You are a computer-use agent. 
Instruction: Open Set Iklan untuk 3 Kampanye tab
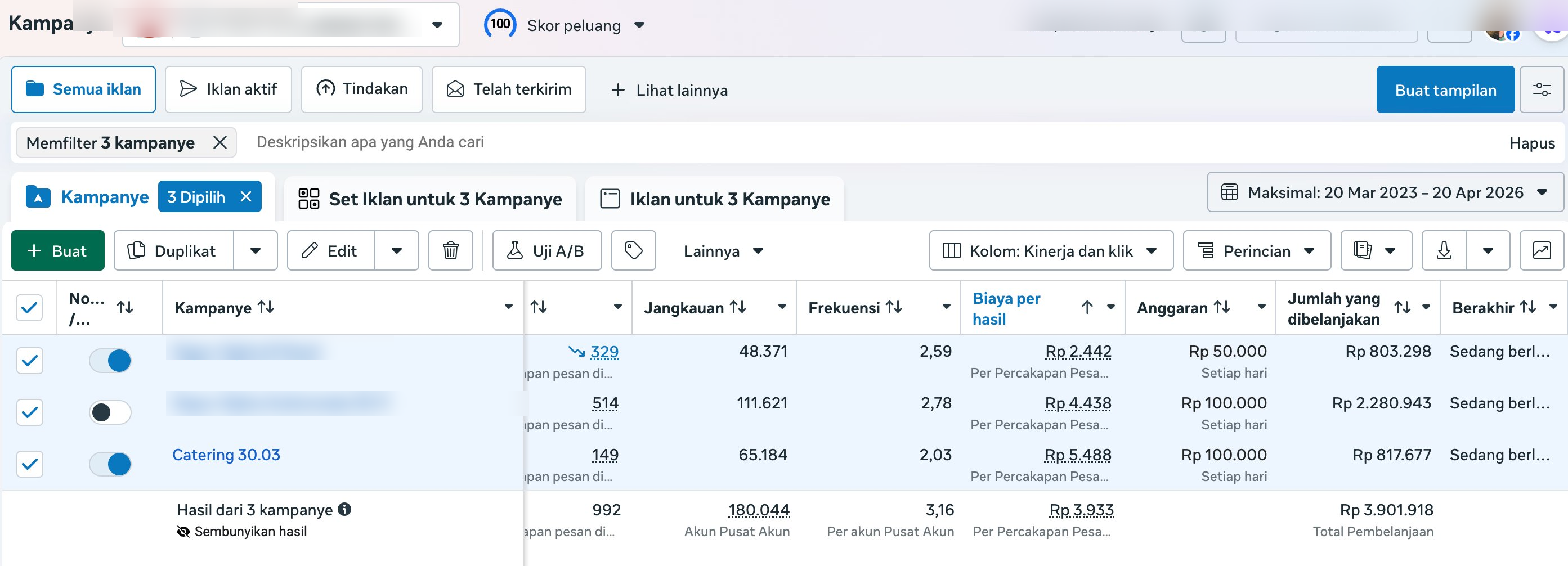[430, 199]
